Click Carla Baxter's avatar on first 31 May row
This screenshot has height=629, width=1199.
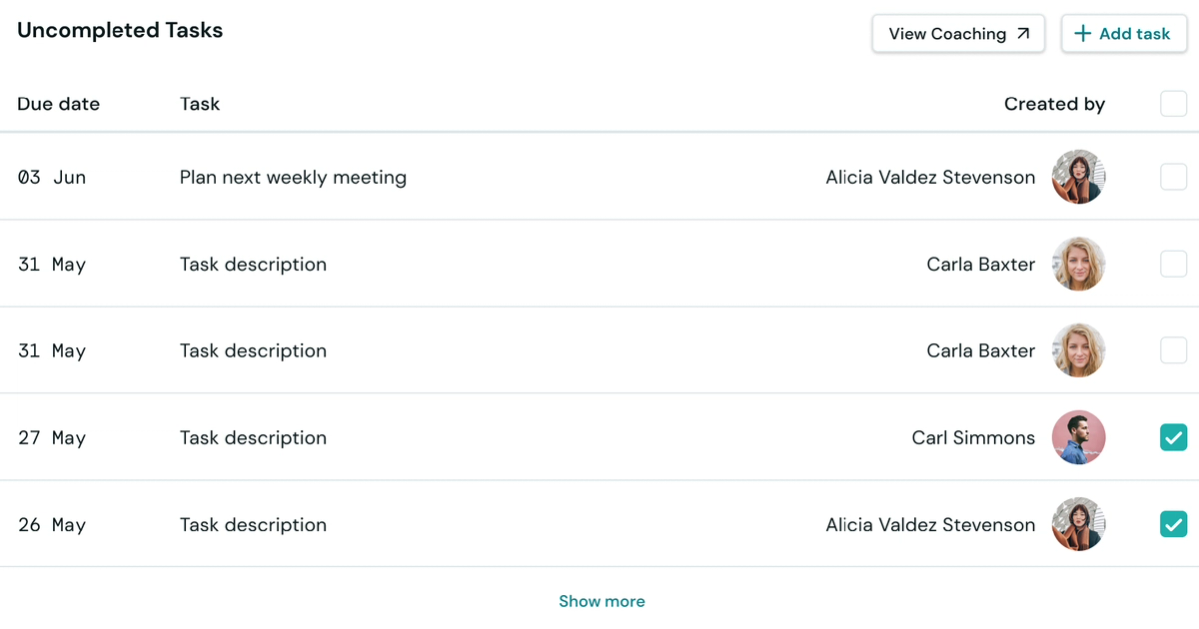pos(1078,264)
